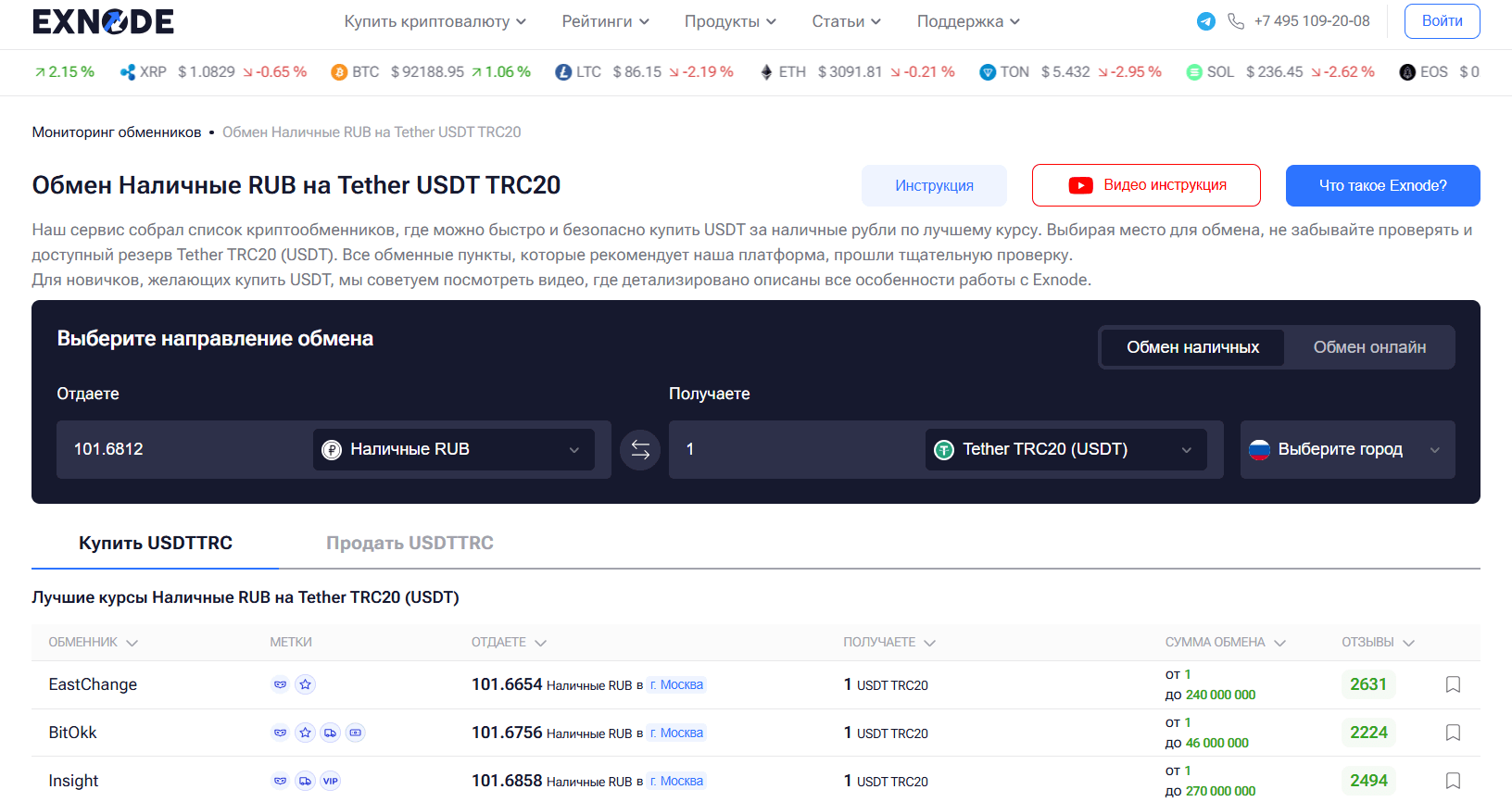Screen dimensions: 1512x802
Task: Bookmark the Insight exchanger
Action: pos(1453,781)
